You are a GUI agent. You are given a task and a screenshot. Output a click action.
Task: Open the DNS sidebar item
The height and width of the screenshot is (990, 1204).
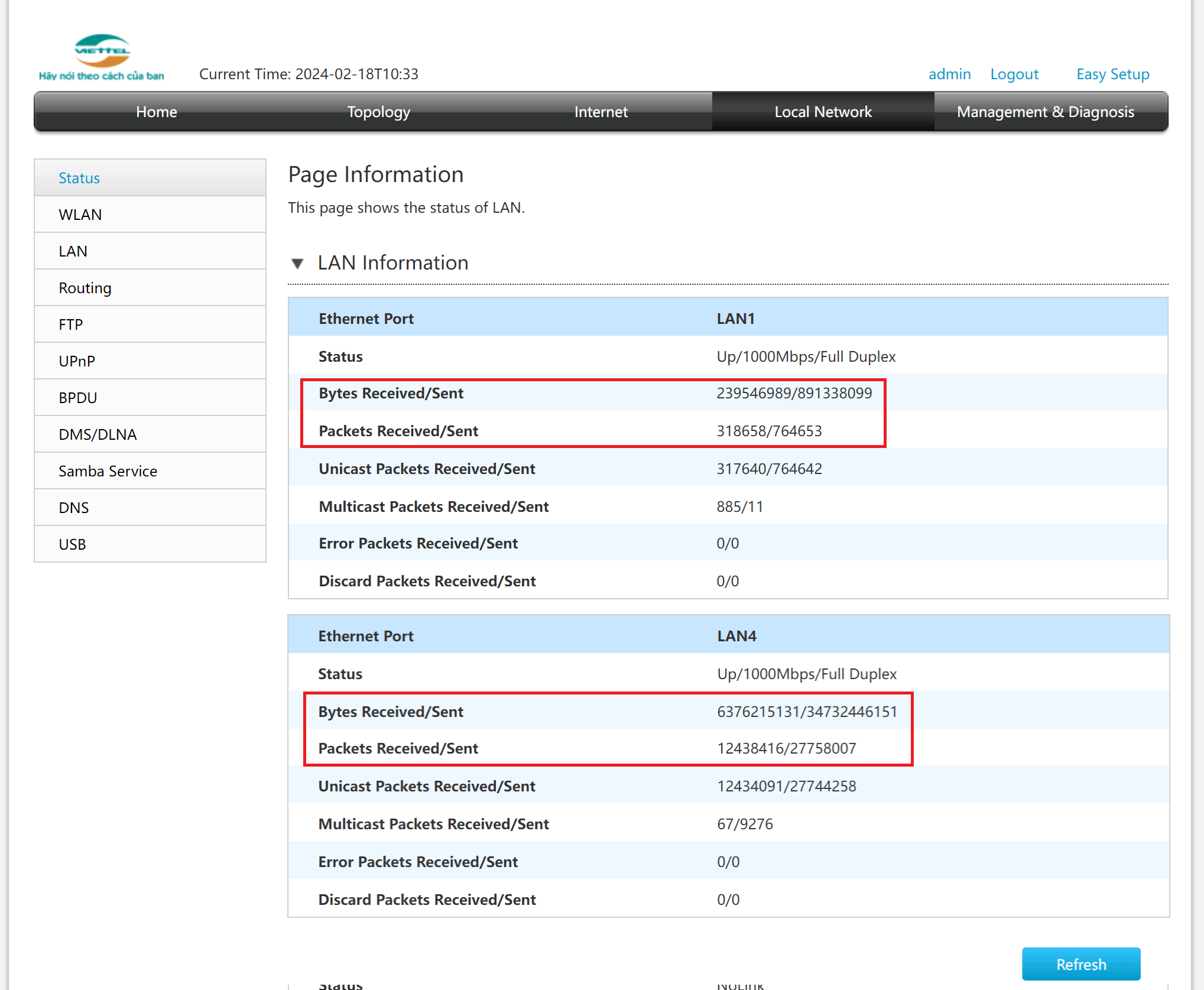point(150,508)
